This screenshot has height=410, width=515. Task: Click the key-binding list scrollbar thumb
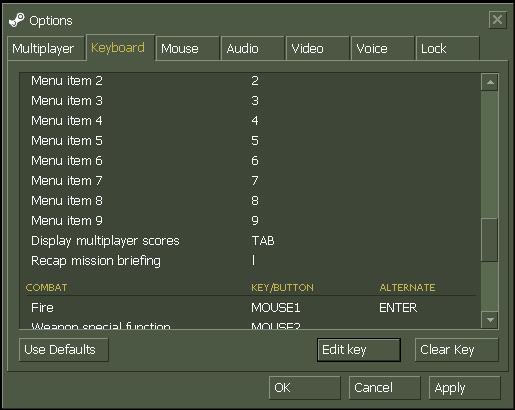[490, 240]
